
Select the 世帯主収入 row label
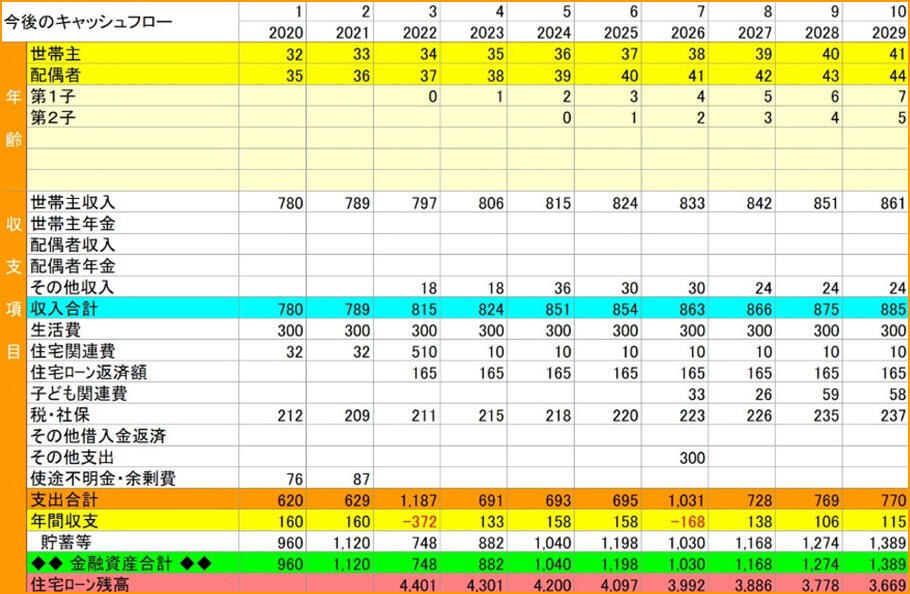73,203
